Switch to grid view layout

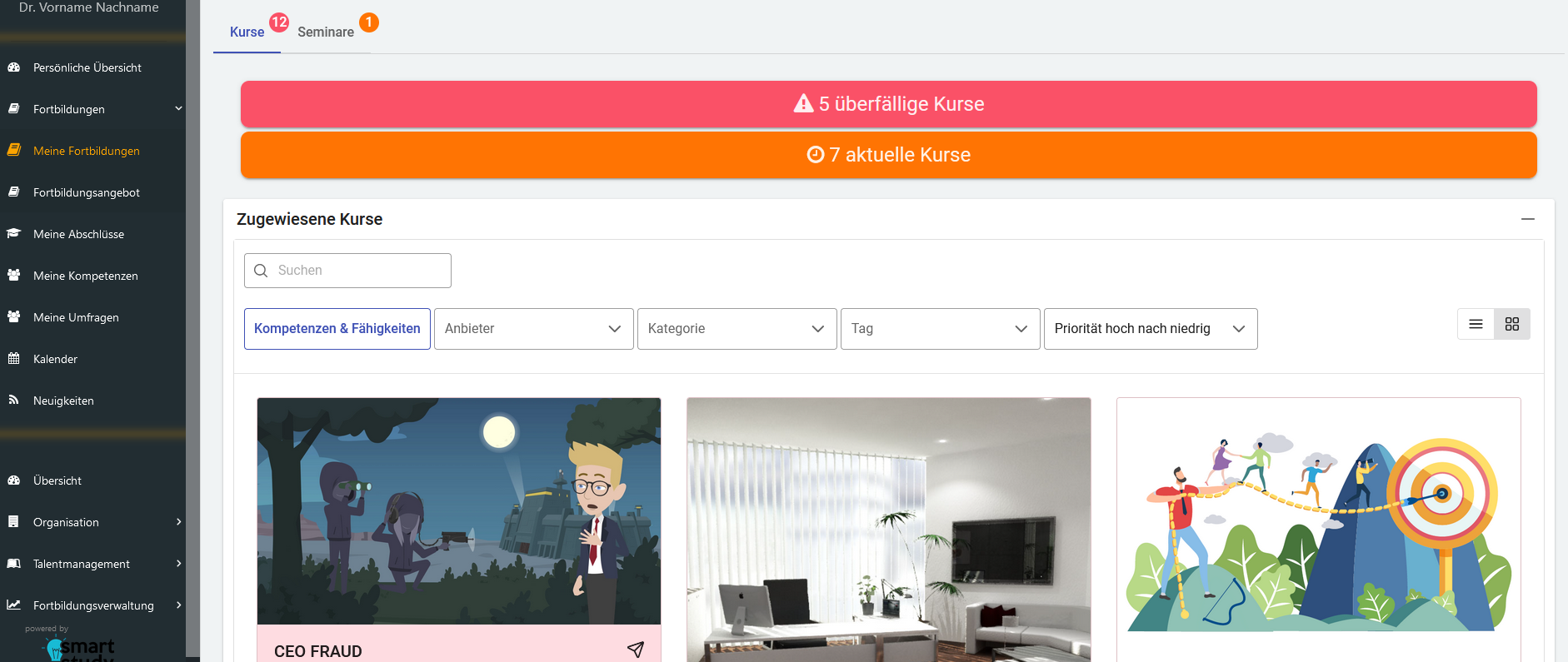tap(1512, 325)
